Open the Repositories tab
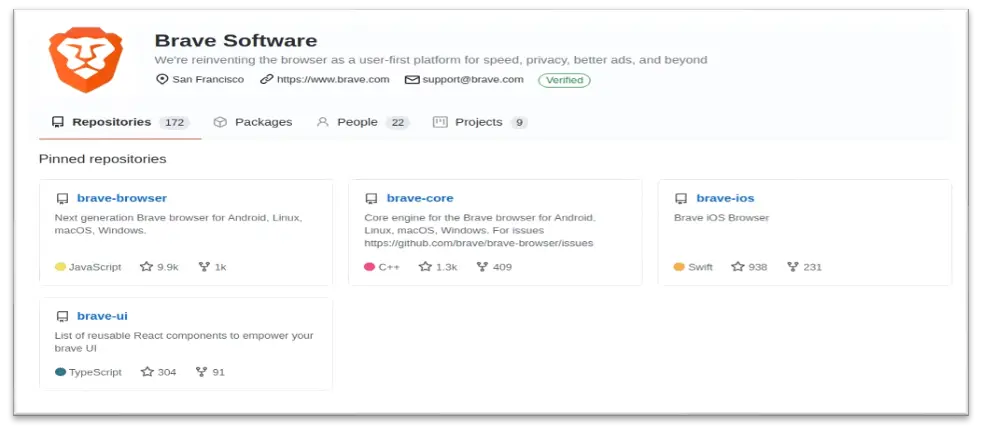Image resolution: width=981 pixels, height=431 pixels. (x=111, y=122)
